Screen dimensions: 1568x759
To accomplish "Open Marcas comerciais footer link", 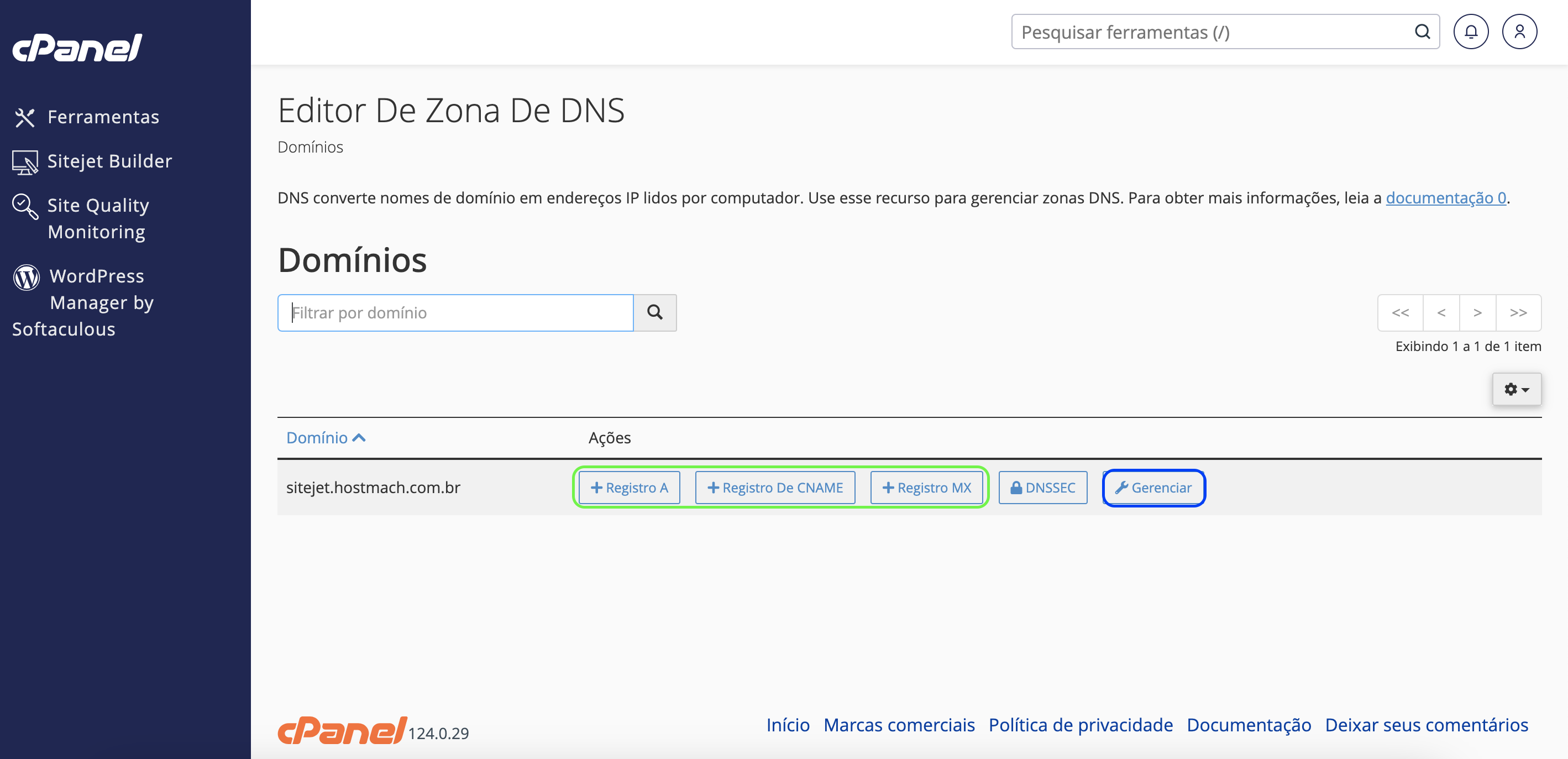I will click(899, 725).
